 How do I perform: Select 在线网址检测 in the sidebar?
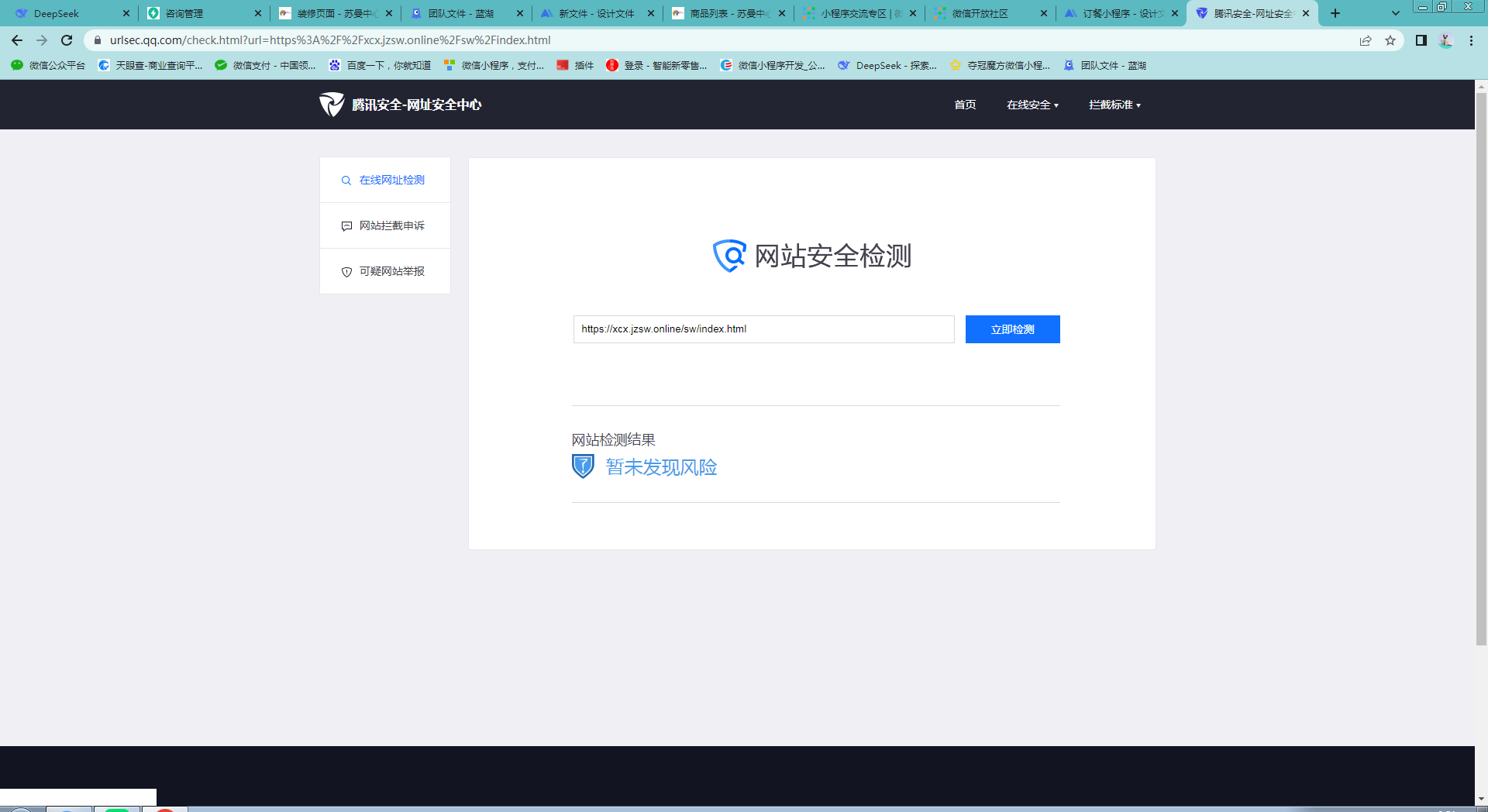point(385,181)
